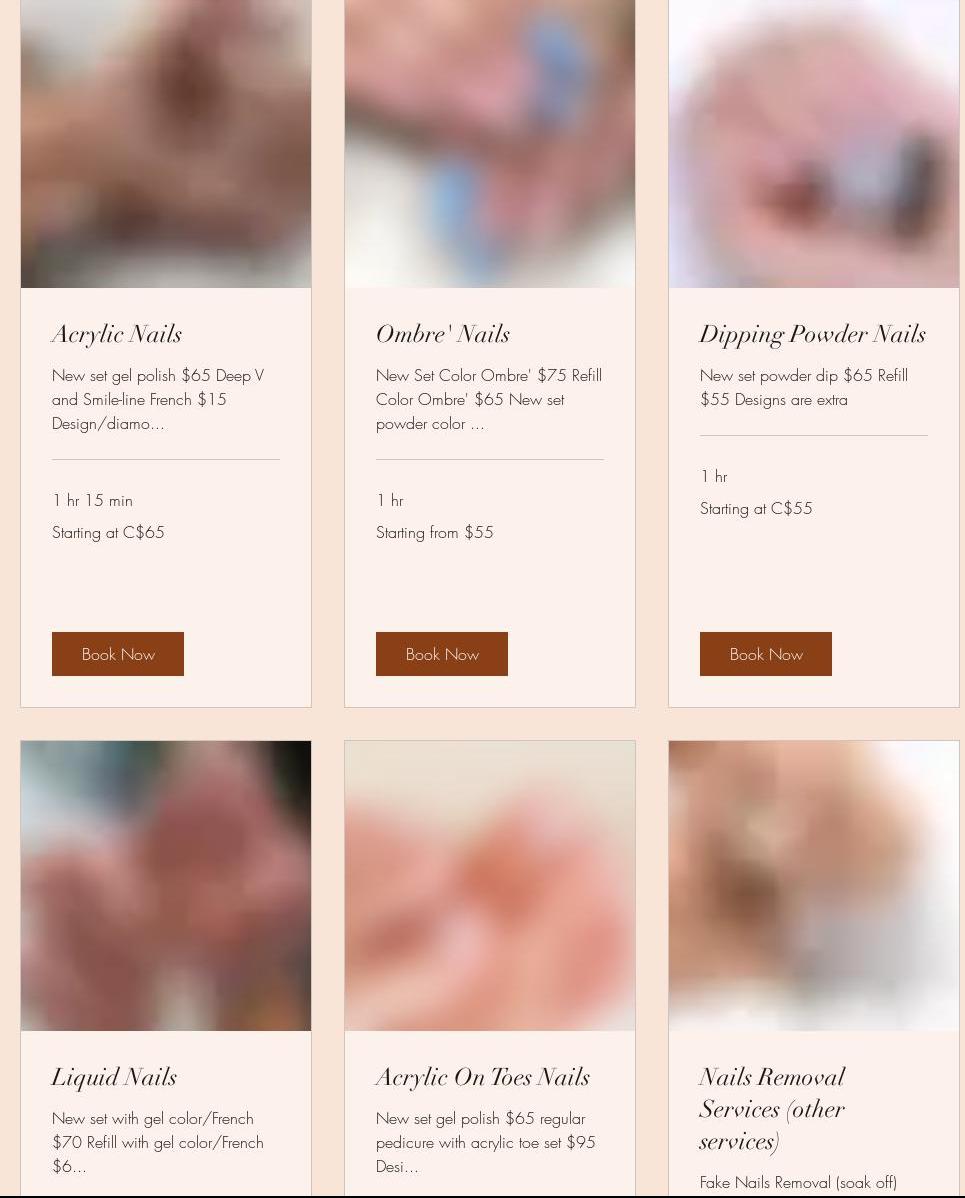Open the Acrylic Nails title link

(x=117, y=334)
